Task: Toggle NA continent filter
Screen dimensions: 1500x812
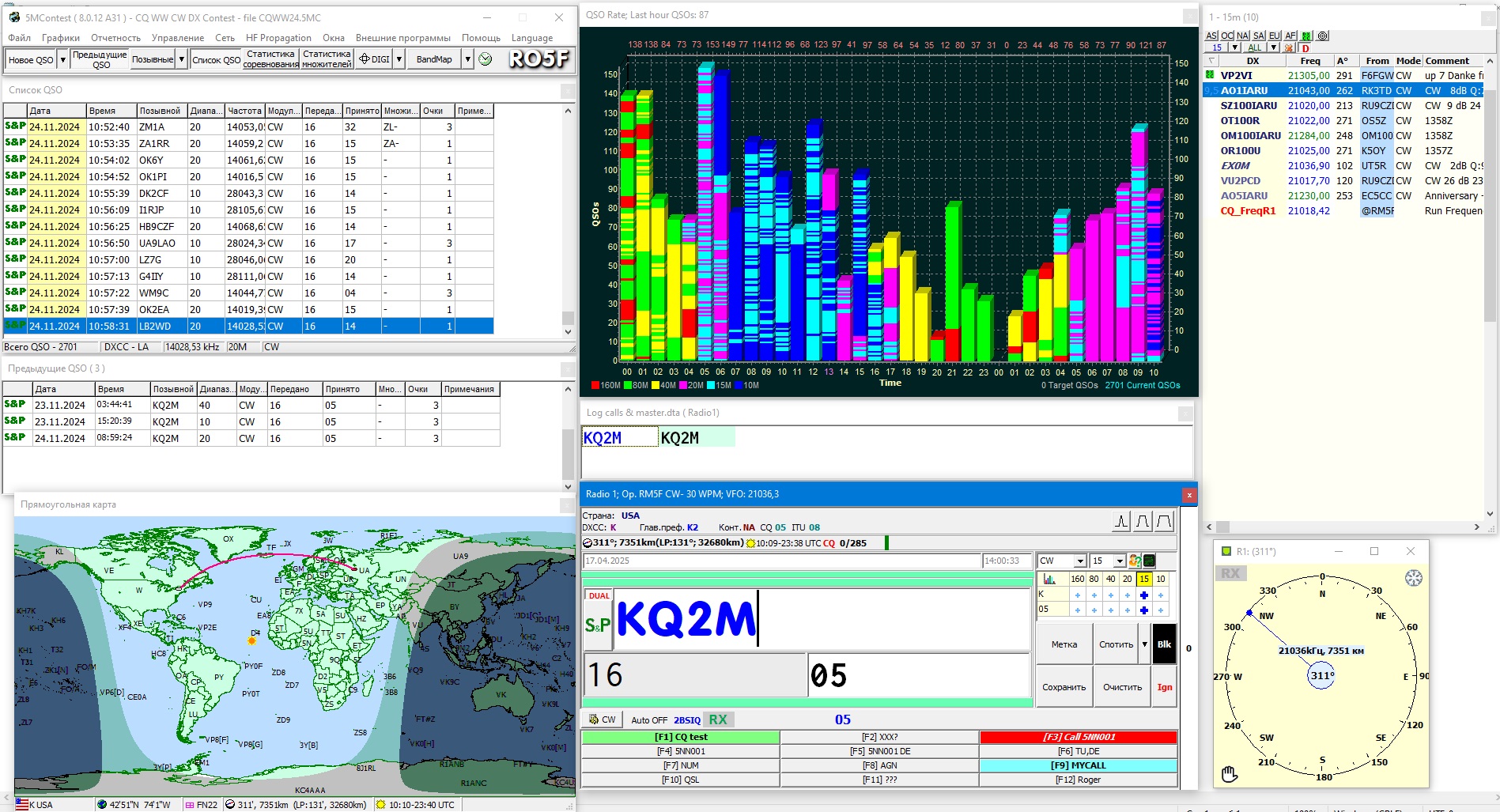Action: (1243, 36)
